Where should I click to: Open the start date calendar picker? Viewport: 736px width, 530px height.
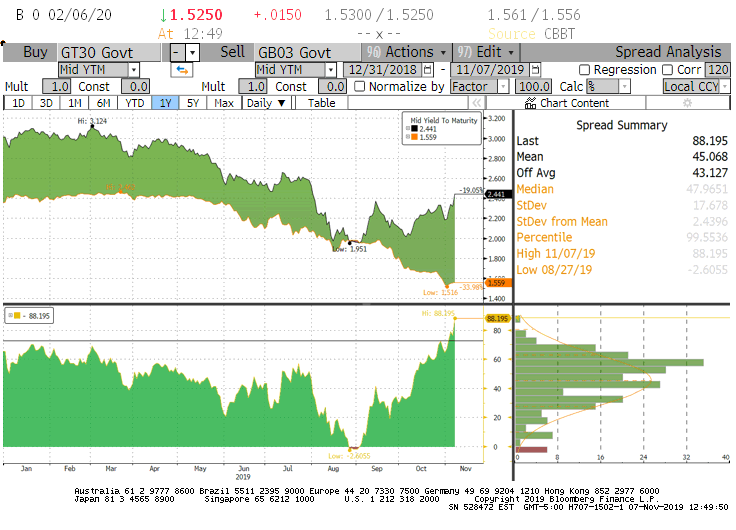428,70
